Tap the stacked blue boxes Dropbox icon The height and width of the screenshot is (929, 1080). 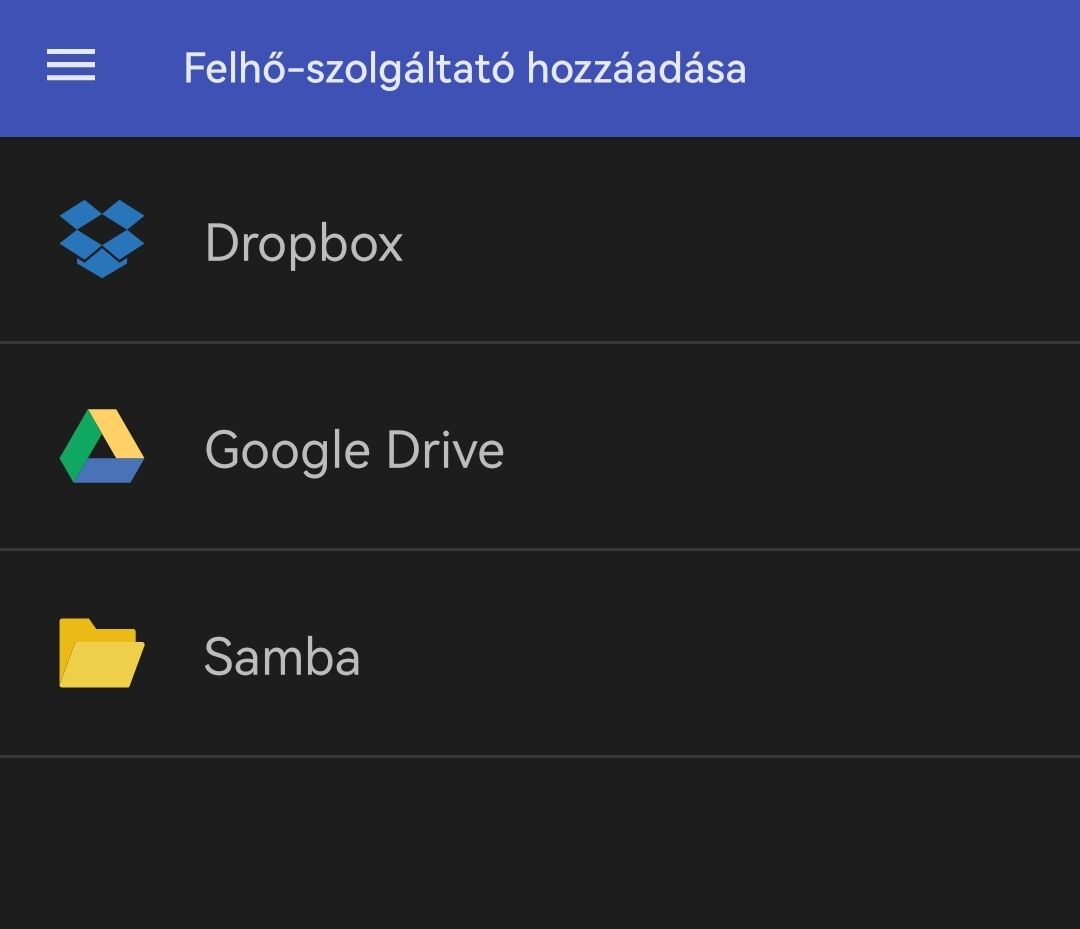(x=102, y=239)
